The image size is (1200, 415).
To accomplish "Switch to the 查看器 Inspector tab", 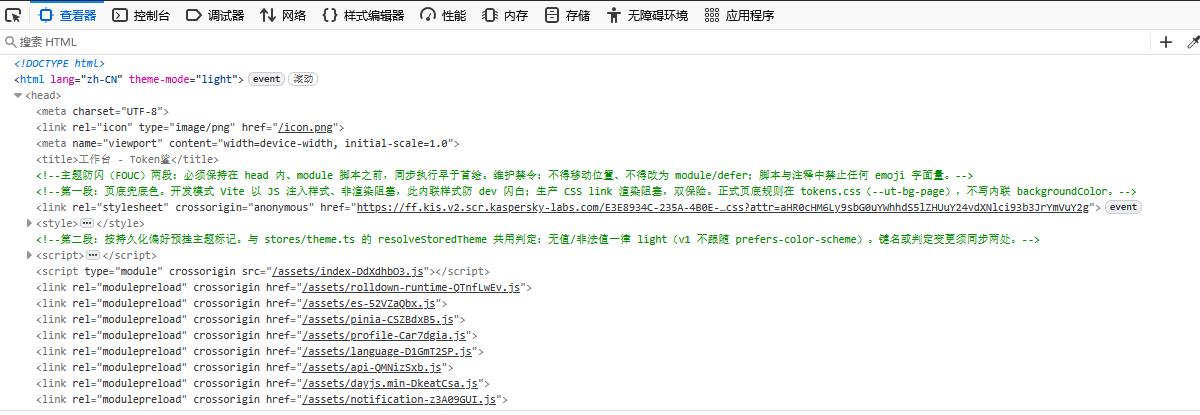I will tap(67, 15).
